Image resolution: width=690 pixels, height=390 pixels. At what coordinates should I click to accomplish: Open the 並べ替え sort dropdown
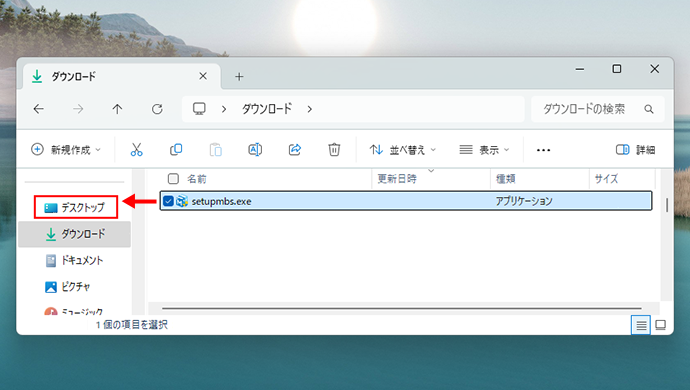click(x=403, y=150)
